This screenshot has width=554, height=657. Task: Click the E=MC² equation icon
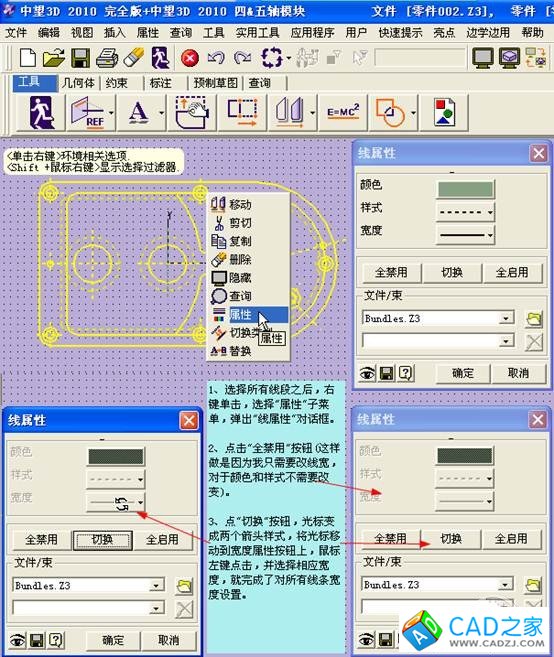pyautogui.click(x=343, y=112)
